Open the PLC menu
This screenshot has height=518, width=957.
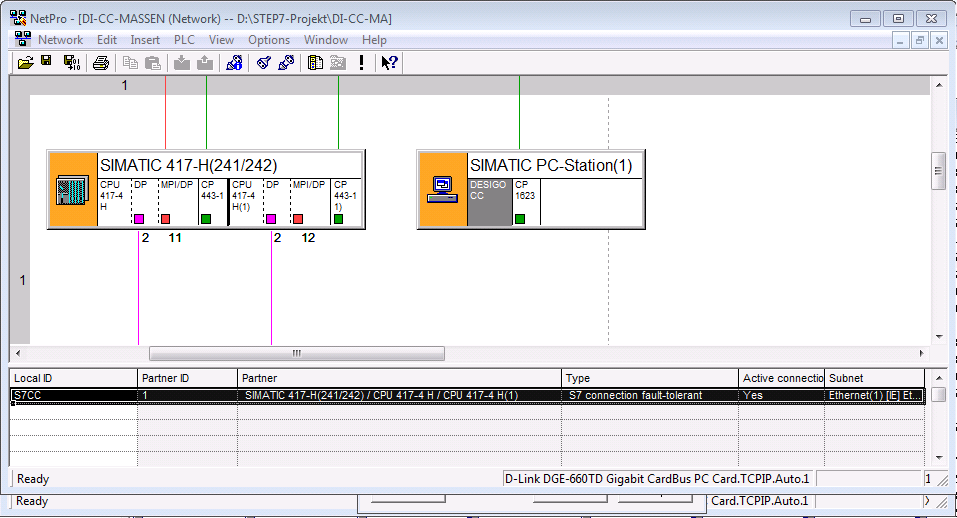pos(184,40)
